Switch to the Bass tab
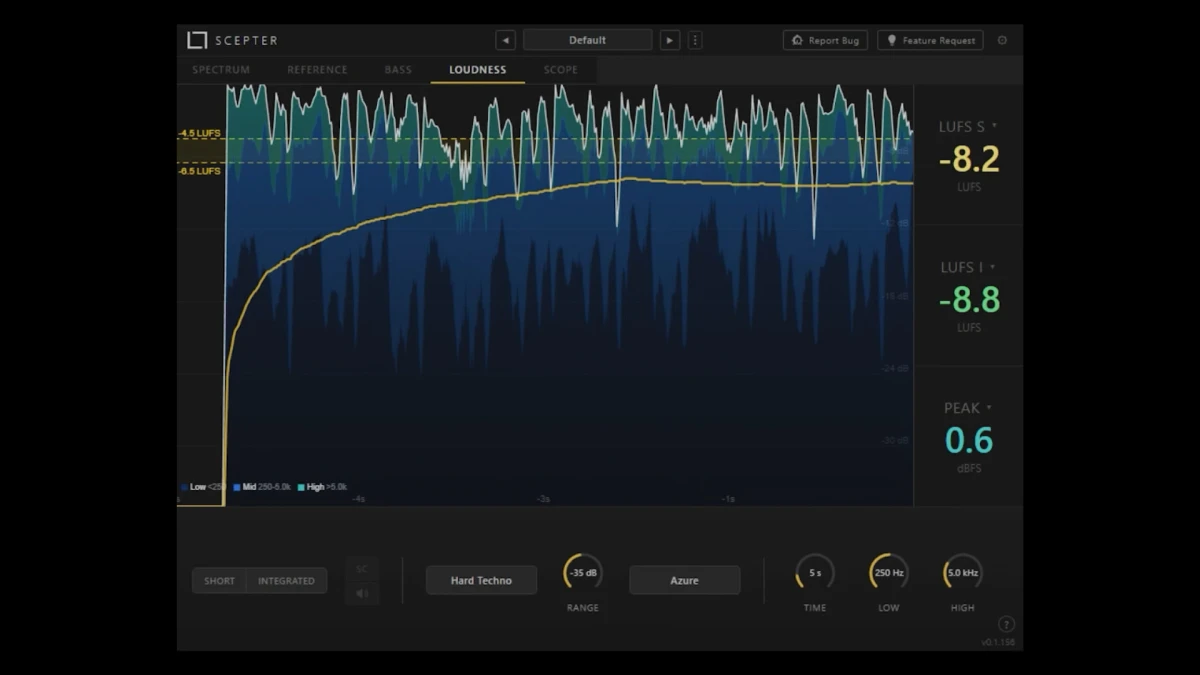 398,70
